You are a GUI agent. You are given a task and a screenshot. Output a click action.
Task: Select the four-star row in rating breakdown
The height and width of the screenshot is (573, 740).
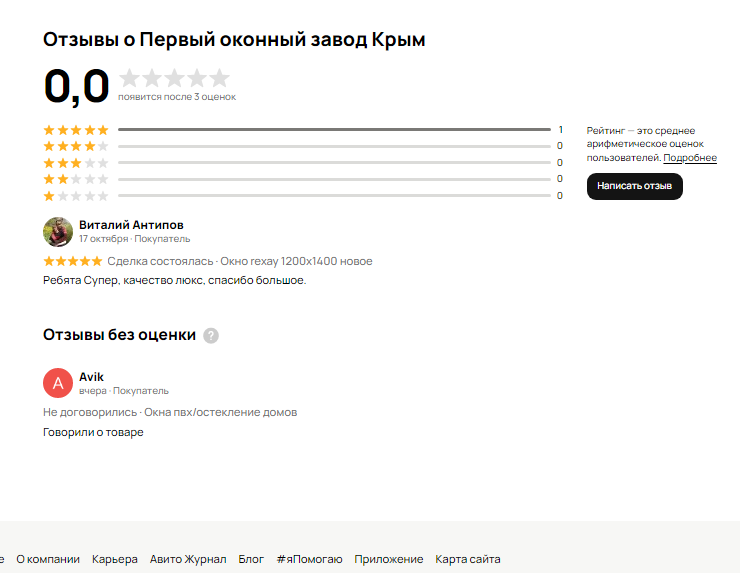click(x=76, y=146)
